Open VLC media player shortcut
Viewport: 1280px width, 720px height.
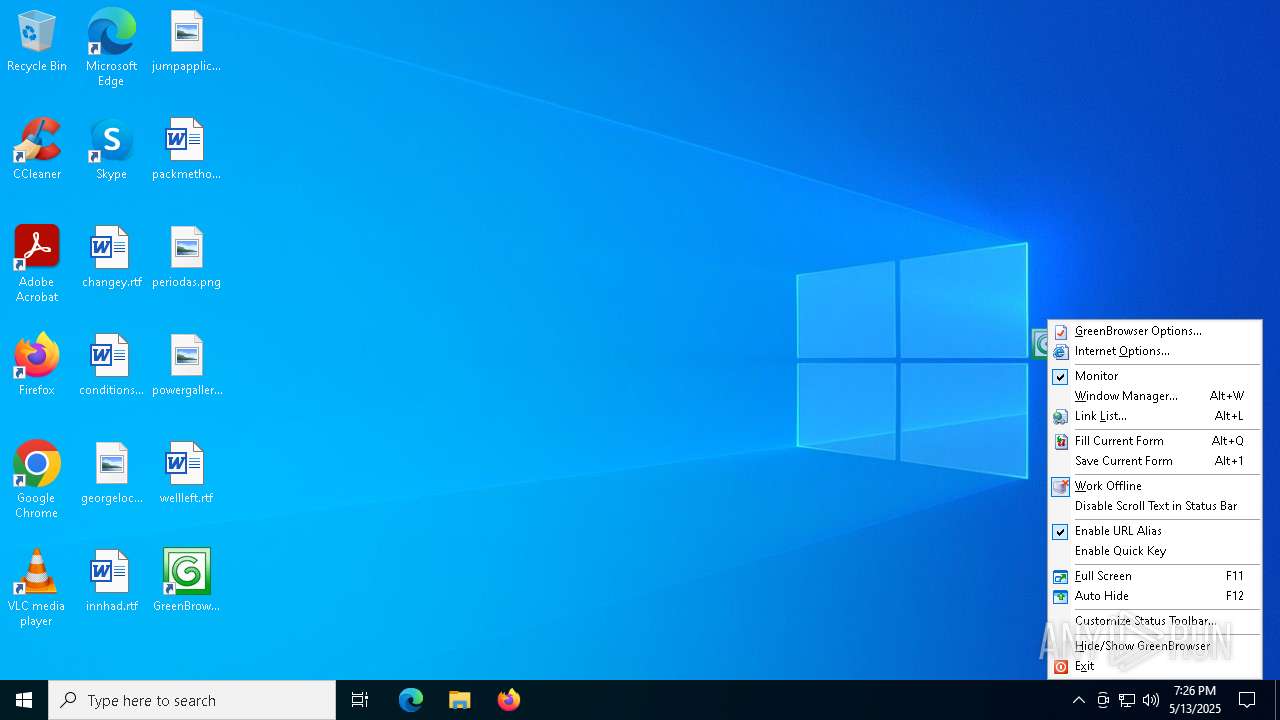tap(37, 588)
